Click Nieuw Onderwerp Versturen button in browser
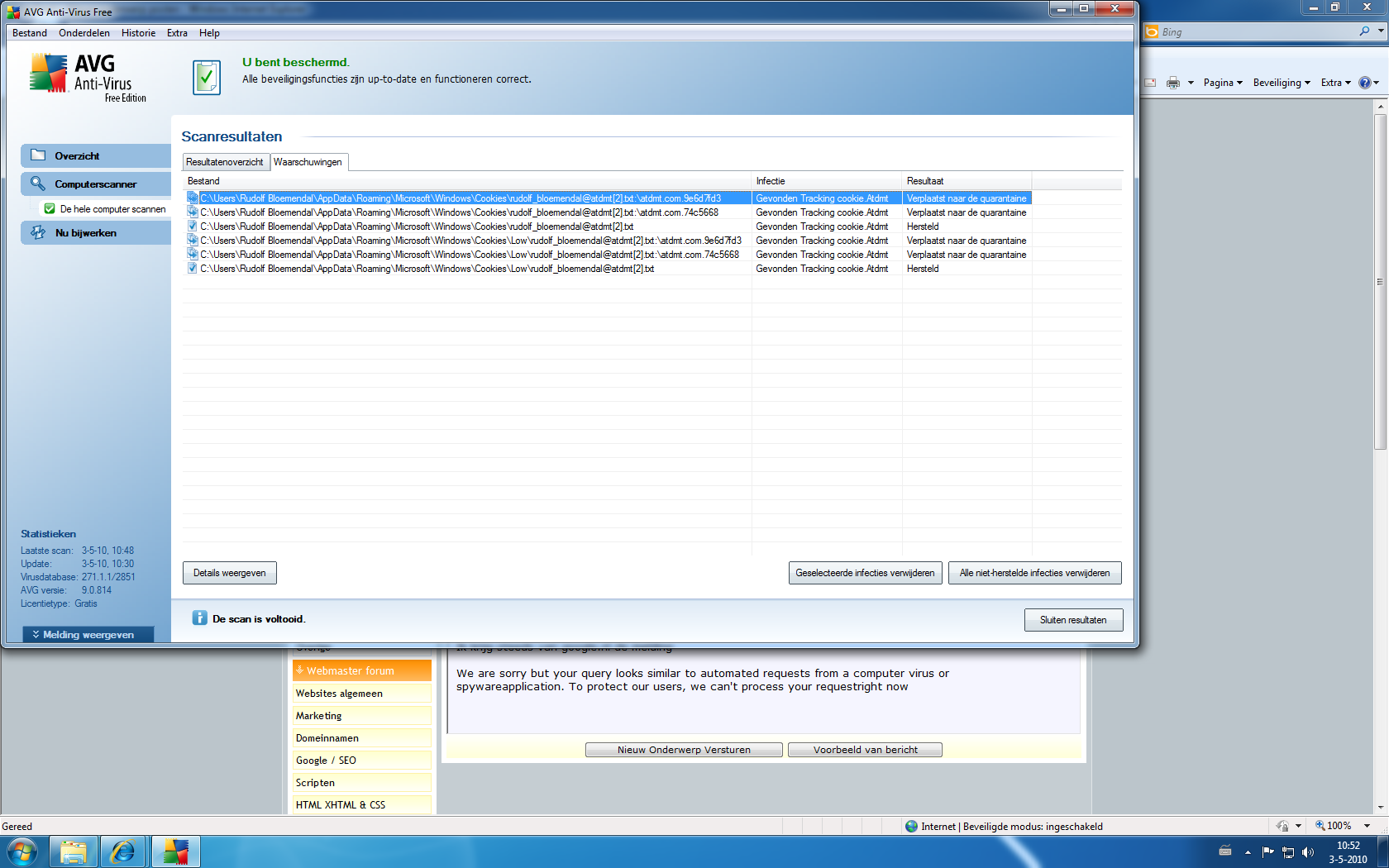This screenshot has width=1389, height=868. coord(684,750)
